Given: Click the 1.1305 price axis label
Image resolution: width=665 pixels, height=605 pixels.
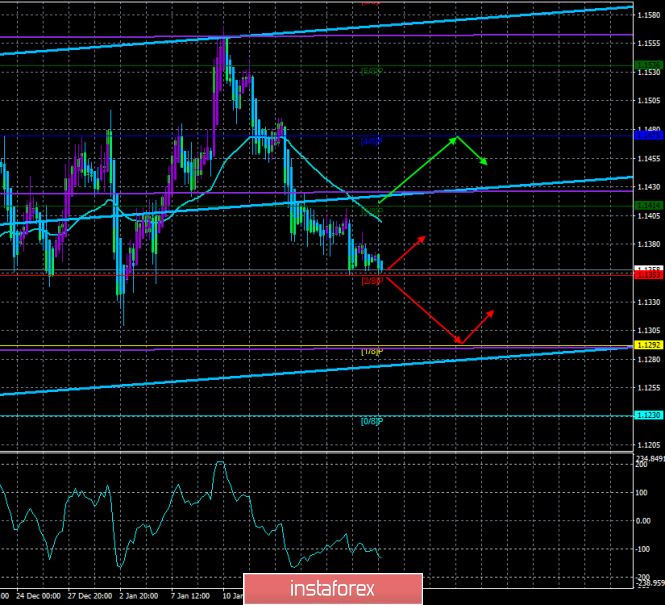Looking at the screenshot, I should tap(649, 331).
